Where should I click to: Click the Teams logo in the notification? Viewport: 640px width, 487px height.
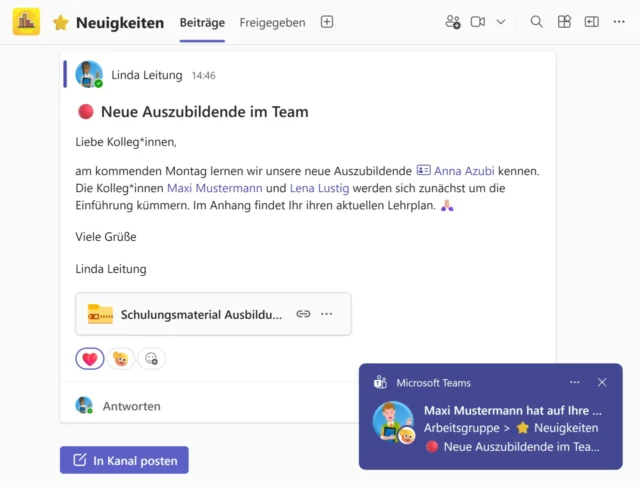coord(380,382)
